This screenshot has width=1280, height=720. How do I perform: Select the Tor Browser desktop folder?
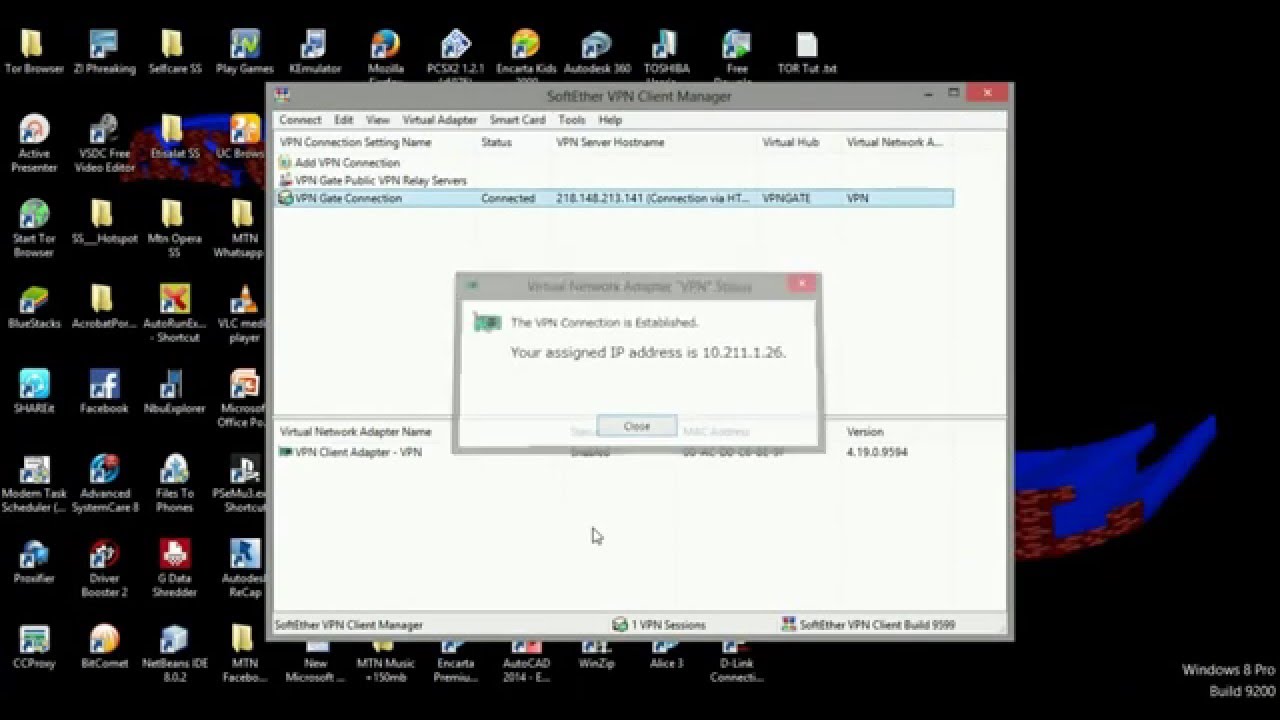[x=34, y=53]
